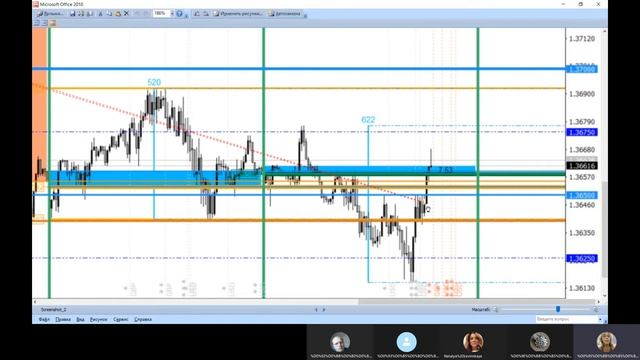Click the 1.37000 price level label
This screenshot has height=360, width=640.
[x=582, y=69]
